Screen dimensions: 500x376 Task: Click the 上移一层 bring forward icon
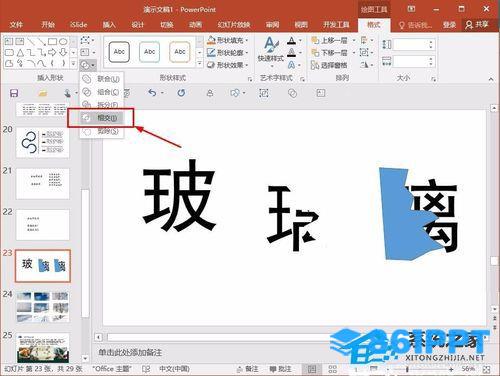[315, 40]
